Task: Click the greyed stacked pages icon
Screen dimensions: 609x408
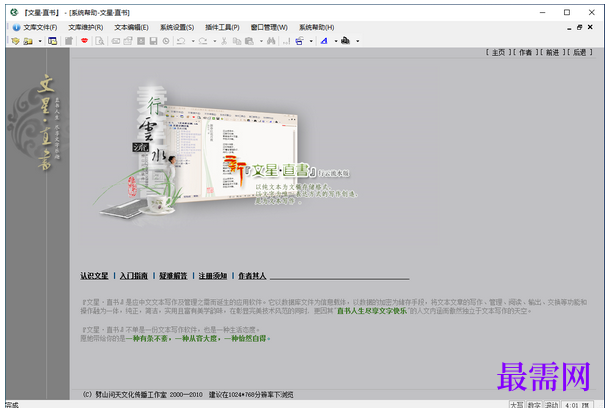Action: coord(128,41)
